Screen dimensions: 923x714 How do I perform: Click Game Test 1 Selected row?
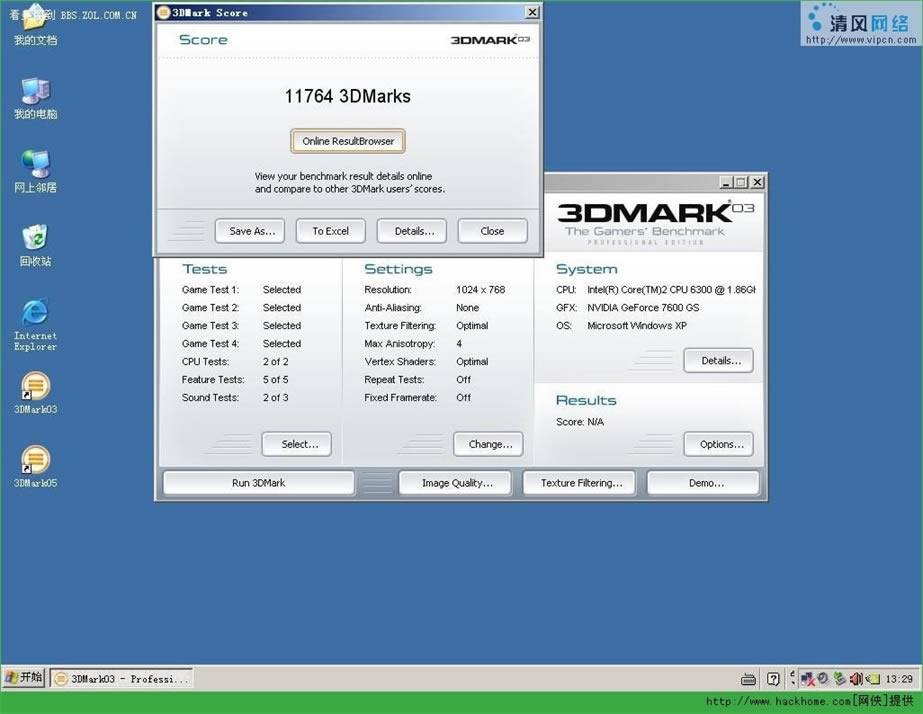tap(241, 290)
